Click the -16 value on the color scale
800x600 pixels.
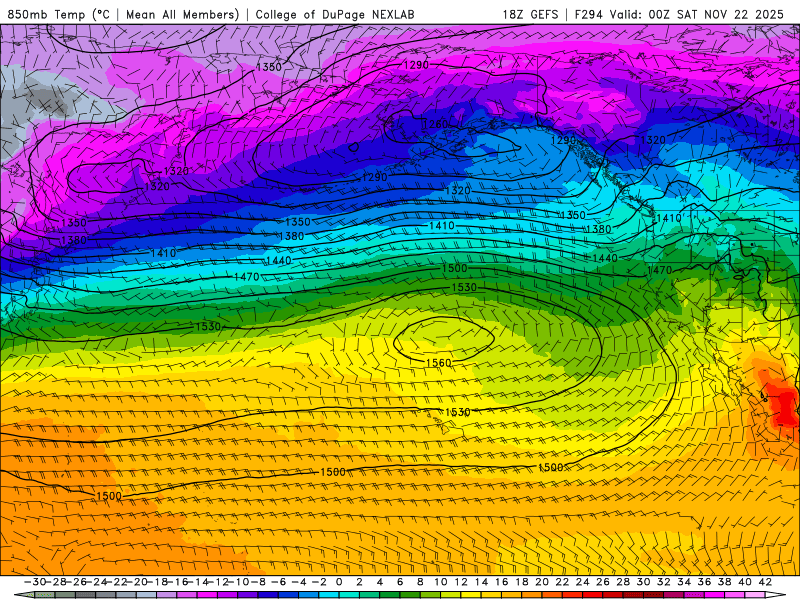point(177,582)
